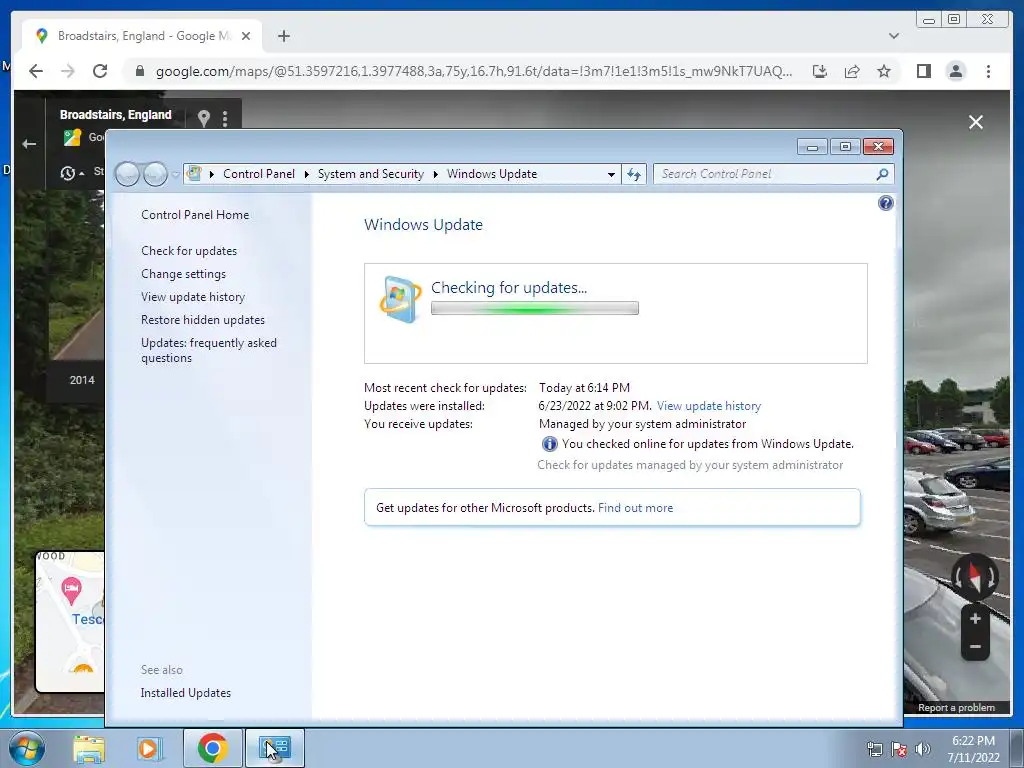The image size is (1024, 768).
Task: Expand the address bar history dropdown
Action: tap(611, 174)
